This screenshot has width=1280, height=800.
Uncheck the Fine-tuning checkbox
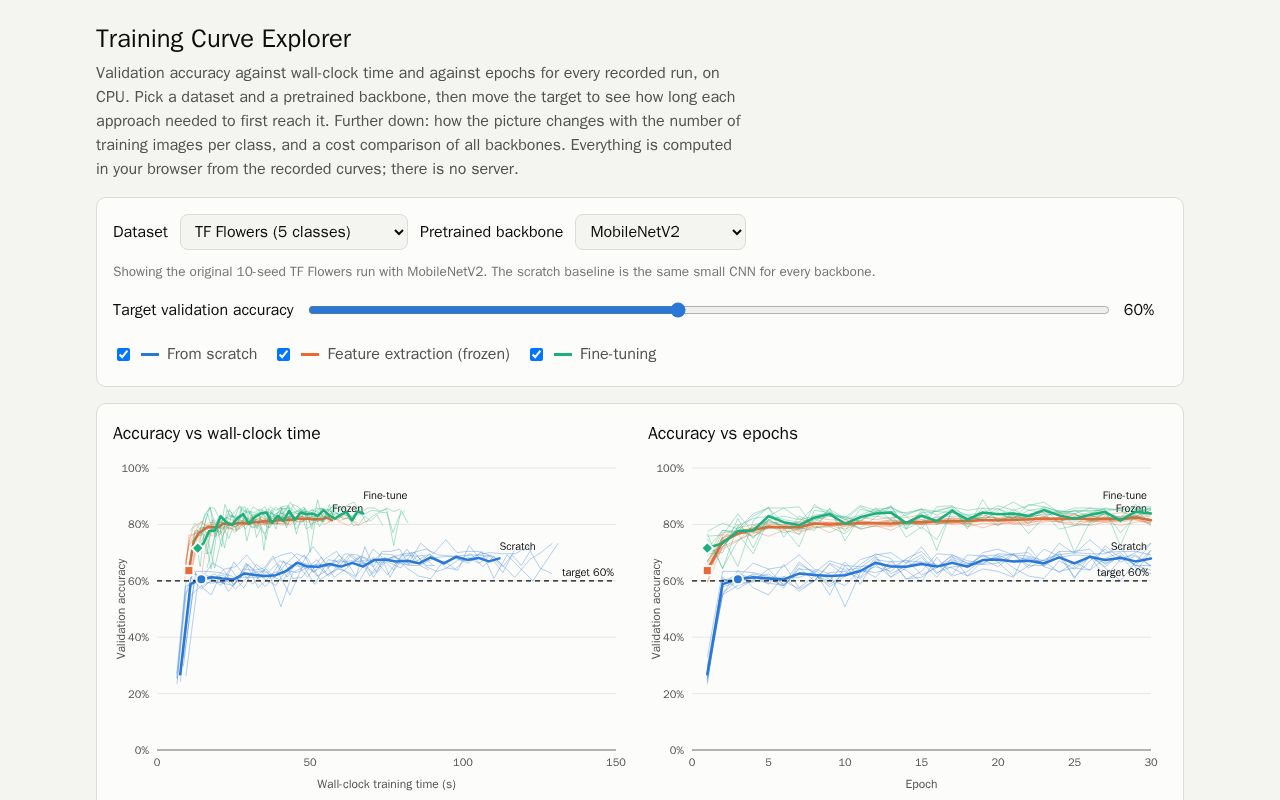coord(536,354)
